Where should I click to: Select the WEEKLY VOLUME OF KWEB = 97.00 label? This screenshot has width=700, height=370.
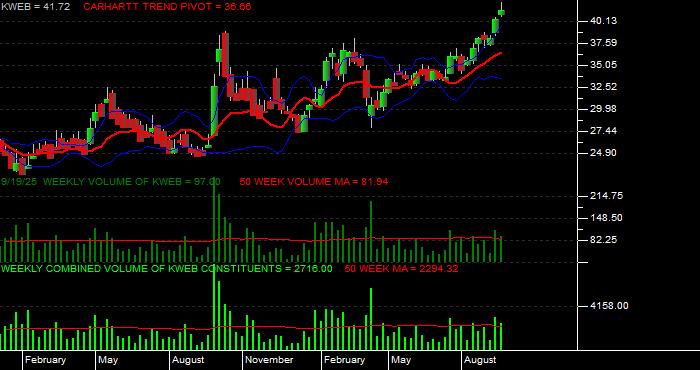[x=131, y=182]
